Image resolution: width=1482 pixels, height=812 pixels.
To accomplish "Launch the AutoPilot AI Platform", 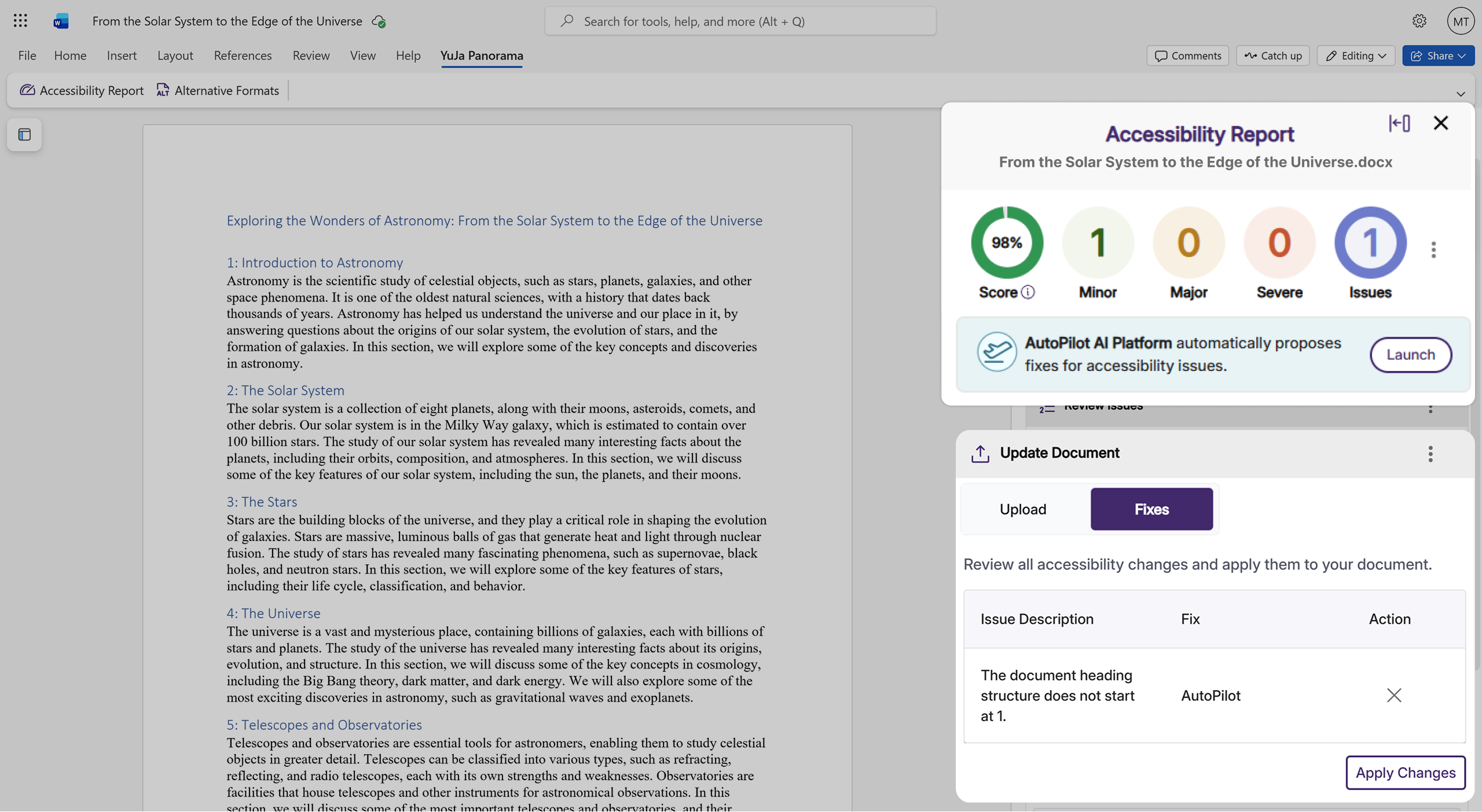I will pyautogui.click(x=1410, y=354).
